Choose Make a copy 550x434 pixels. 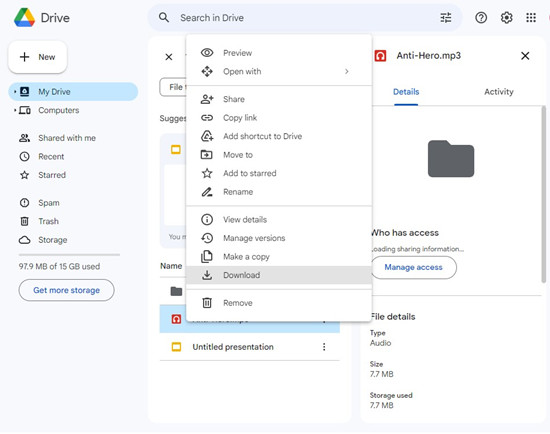(279, 257)
